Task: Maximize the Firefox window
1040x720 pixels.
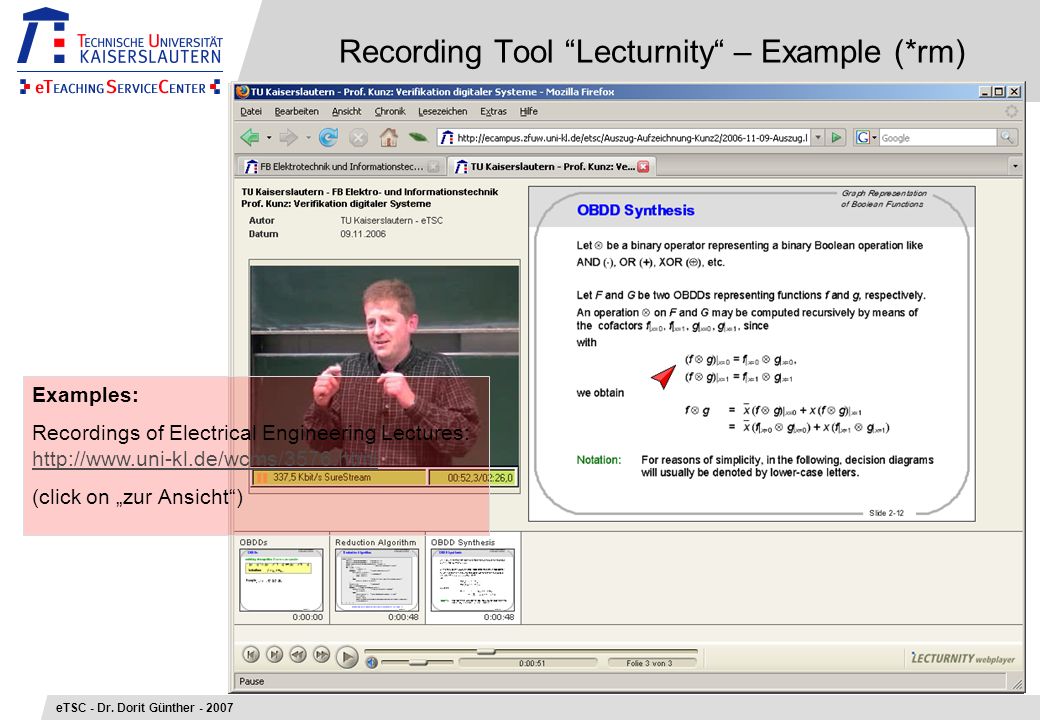Action: point(998,91)
